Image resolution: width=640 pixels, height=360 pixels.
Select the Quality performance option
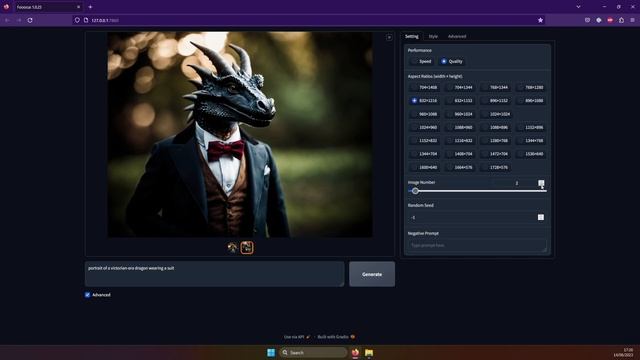pos(452,61)
